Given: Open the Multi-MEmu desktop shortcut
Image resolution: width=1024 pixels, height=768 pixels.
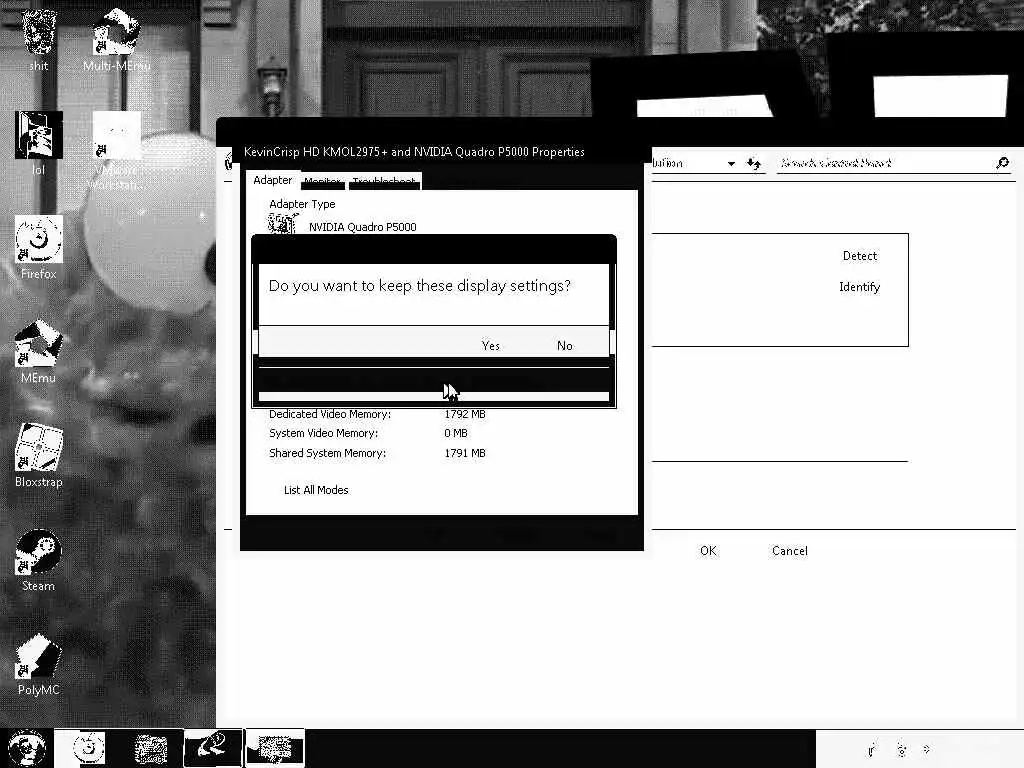Looking at the screenshot, I should coord(116,39).
